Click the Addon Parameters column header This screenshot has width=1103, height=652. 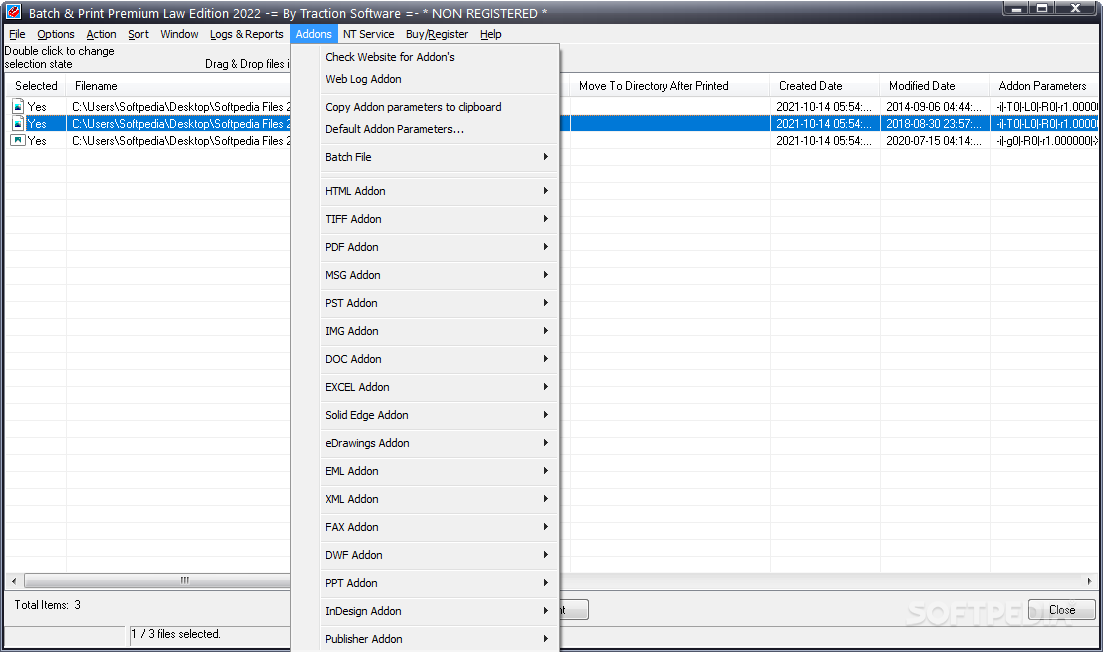pyautogui.click(x=1044, y=86)
